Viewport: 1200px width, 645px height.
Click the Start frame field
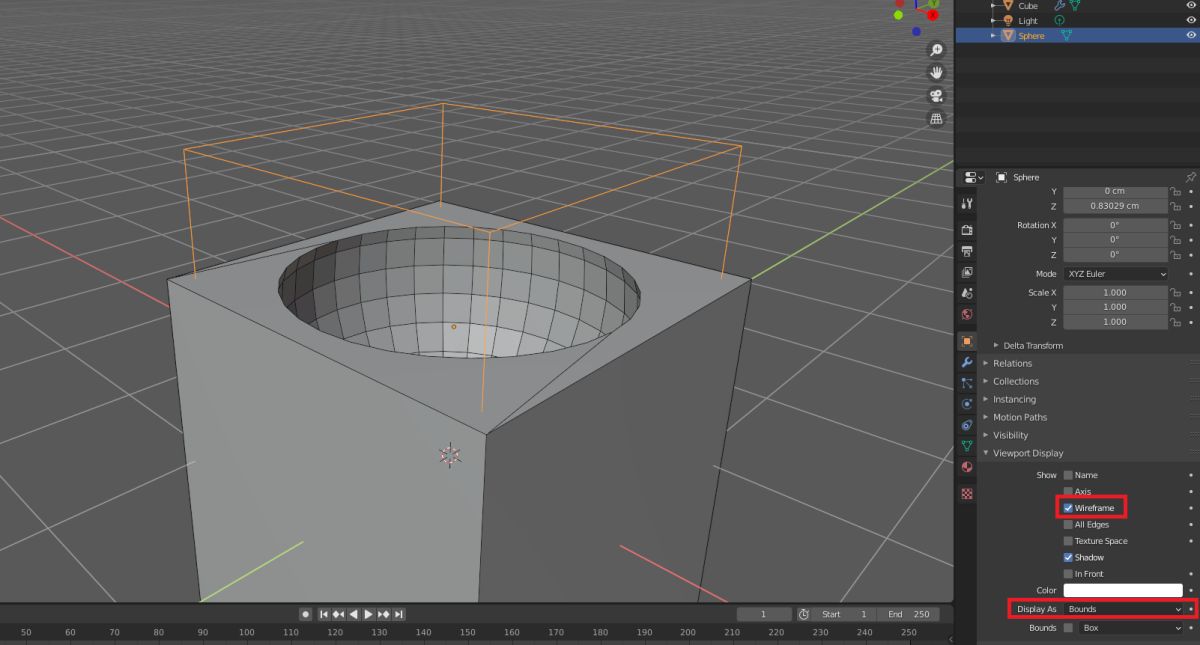[846, 614]
